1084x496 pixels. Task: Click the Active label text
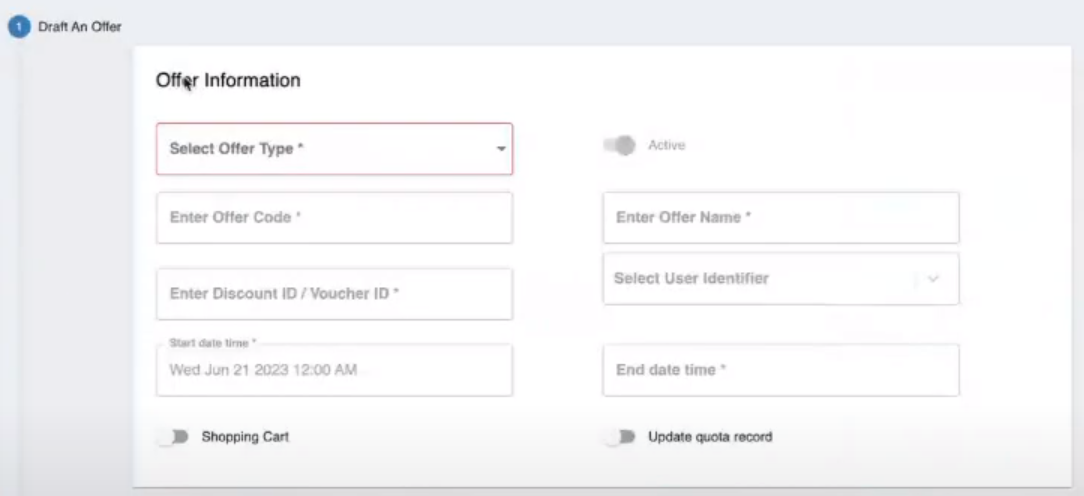point(667,146)
